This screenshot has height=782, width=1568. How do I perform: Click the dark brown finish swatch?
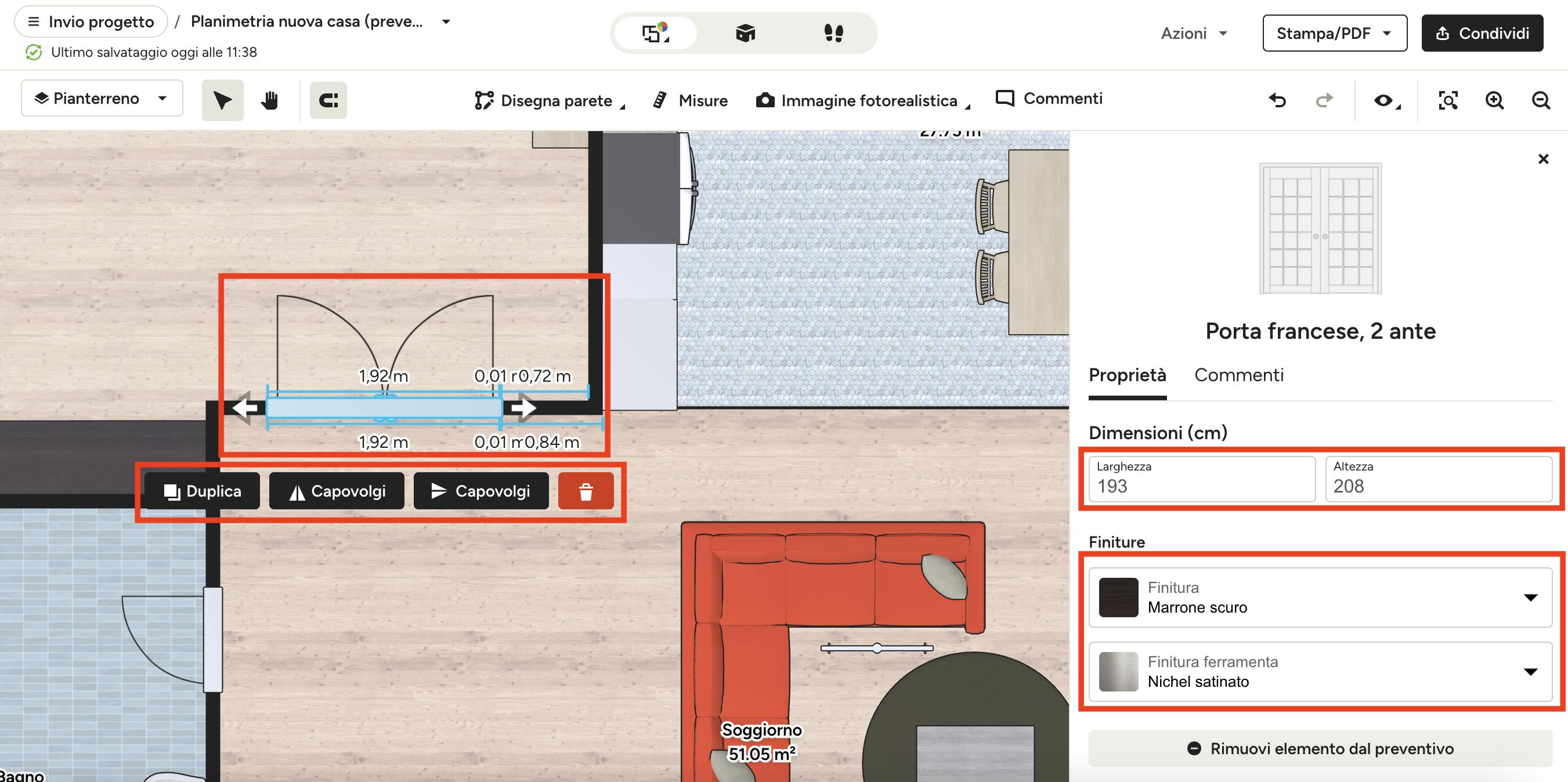pyautogui.click(x=1119, y=598)
